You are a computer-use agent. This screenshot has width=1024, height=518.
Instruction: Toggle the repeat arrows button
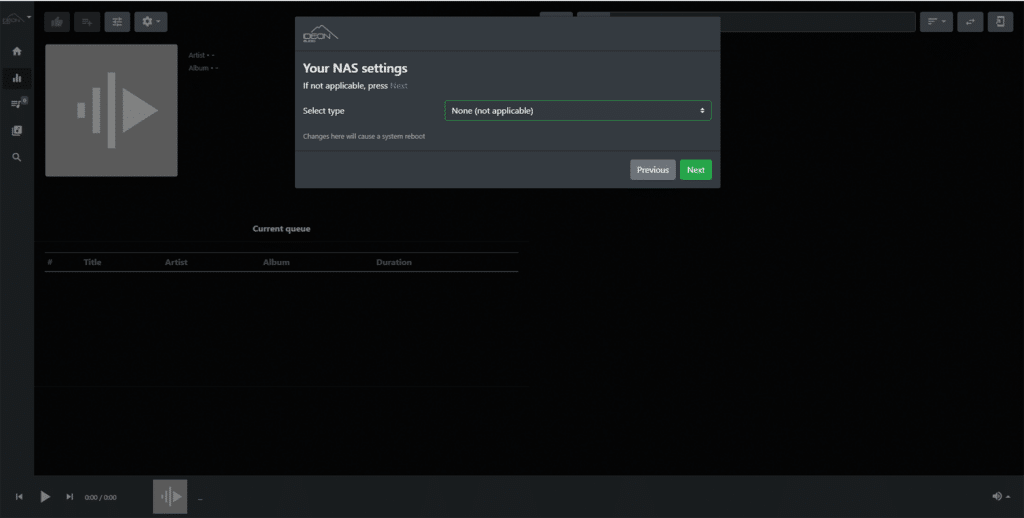pos(969,21)
